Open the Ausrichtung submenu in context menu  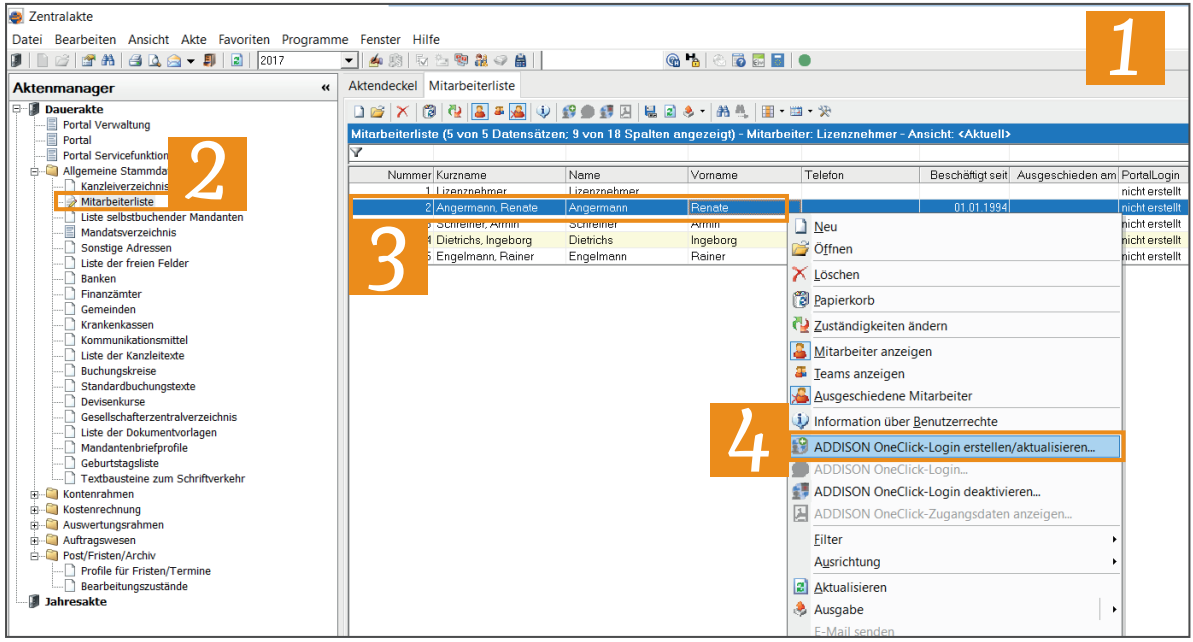click(x=956, y=561)
